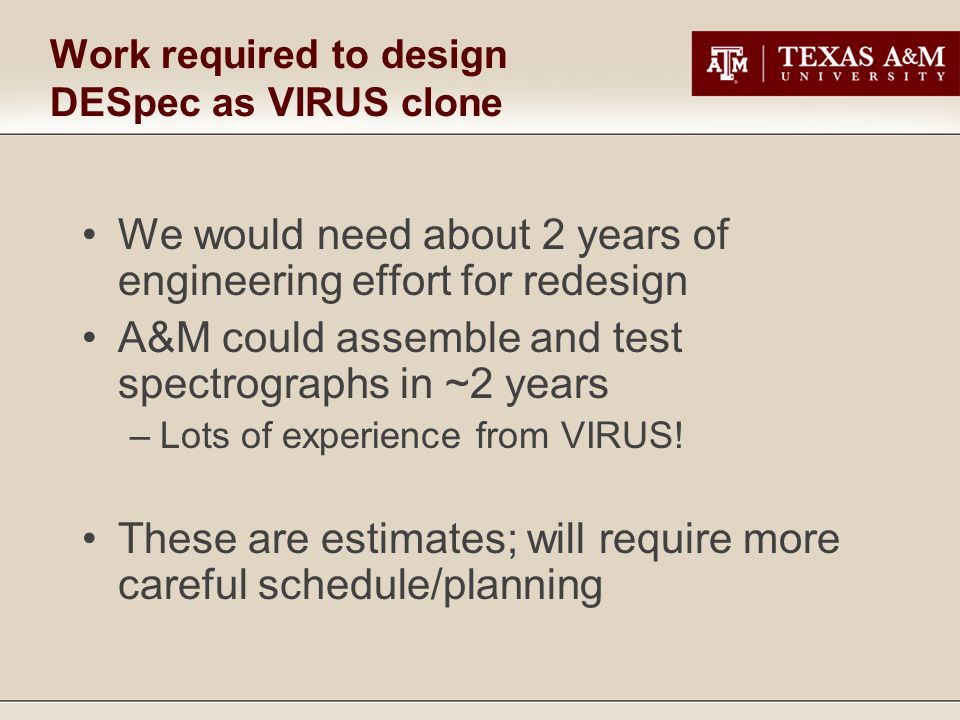Click the text 'These are estimates; will require more'
This screenshot has height=720, width=960.
coord(479,539)
